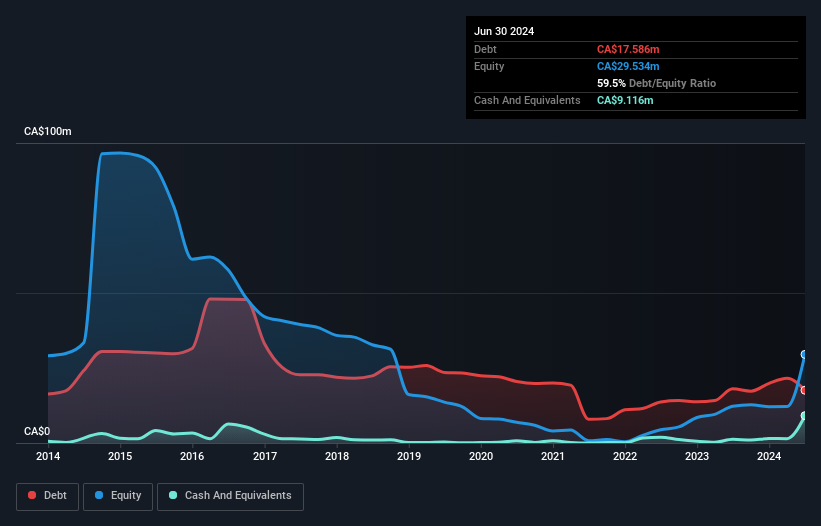Toggle the Cash And Equivalents legend button
The height and width of the screenshot is (526, 821).
(230, 496)
